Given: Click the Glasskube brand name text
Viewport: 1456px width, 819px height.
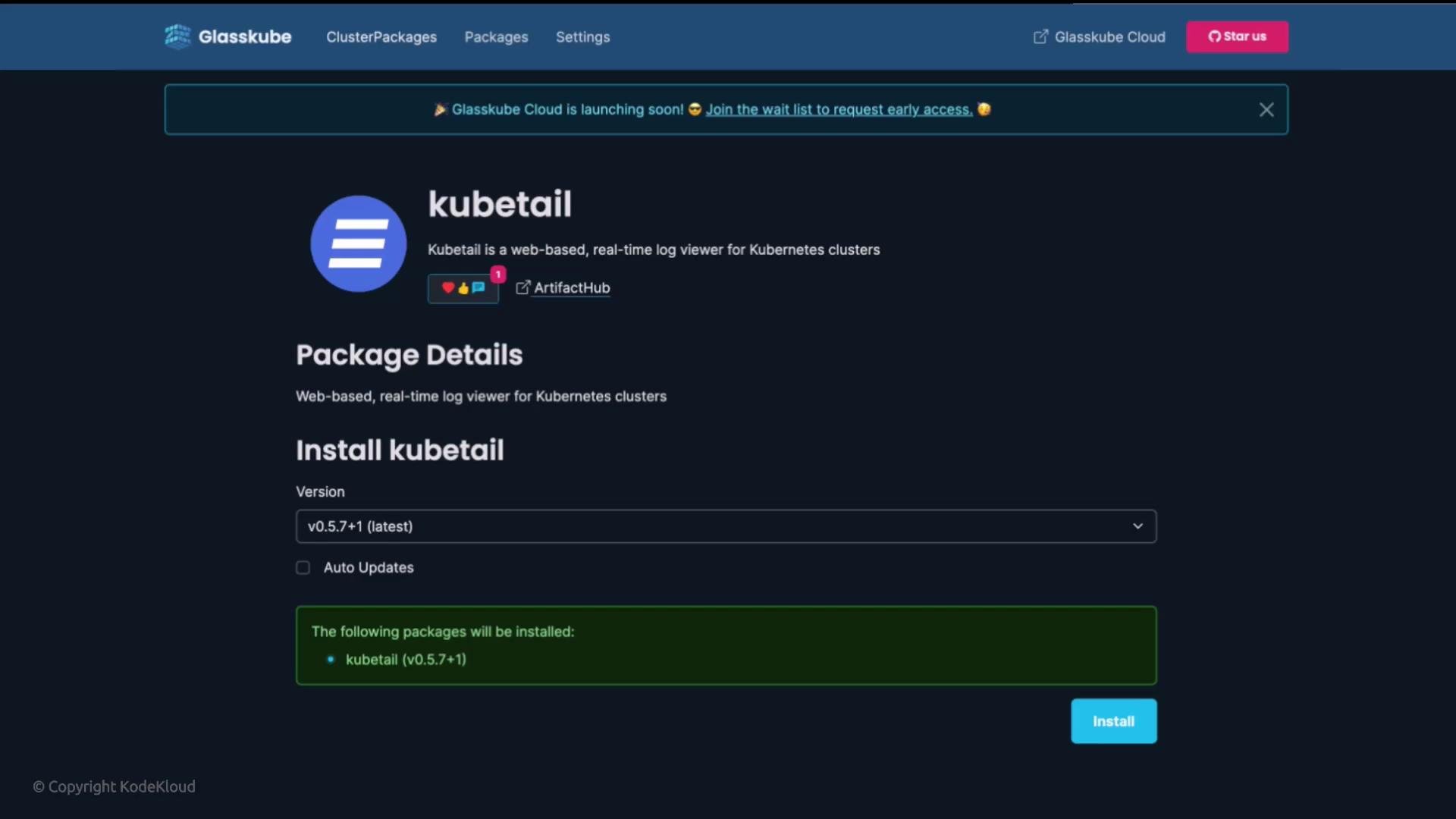Looking at the screenshot, I should 245,36.
